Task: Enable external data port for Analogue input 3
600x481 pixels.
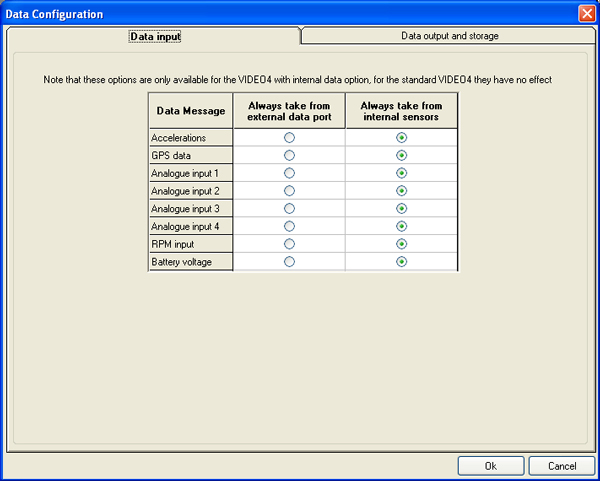Action: [x=289, y=208]
